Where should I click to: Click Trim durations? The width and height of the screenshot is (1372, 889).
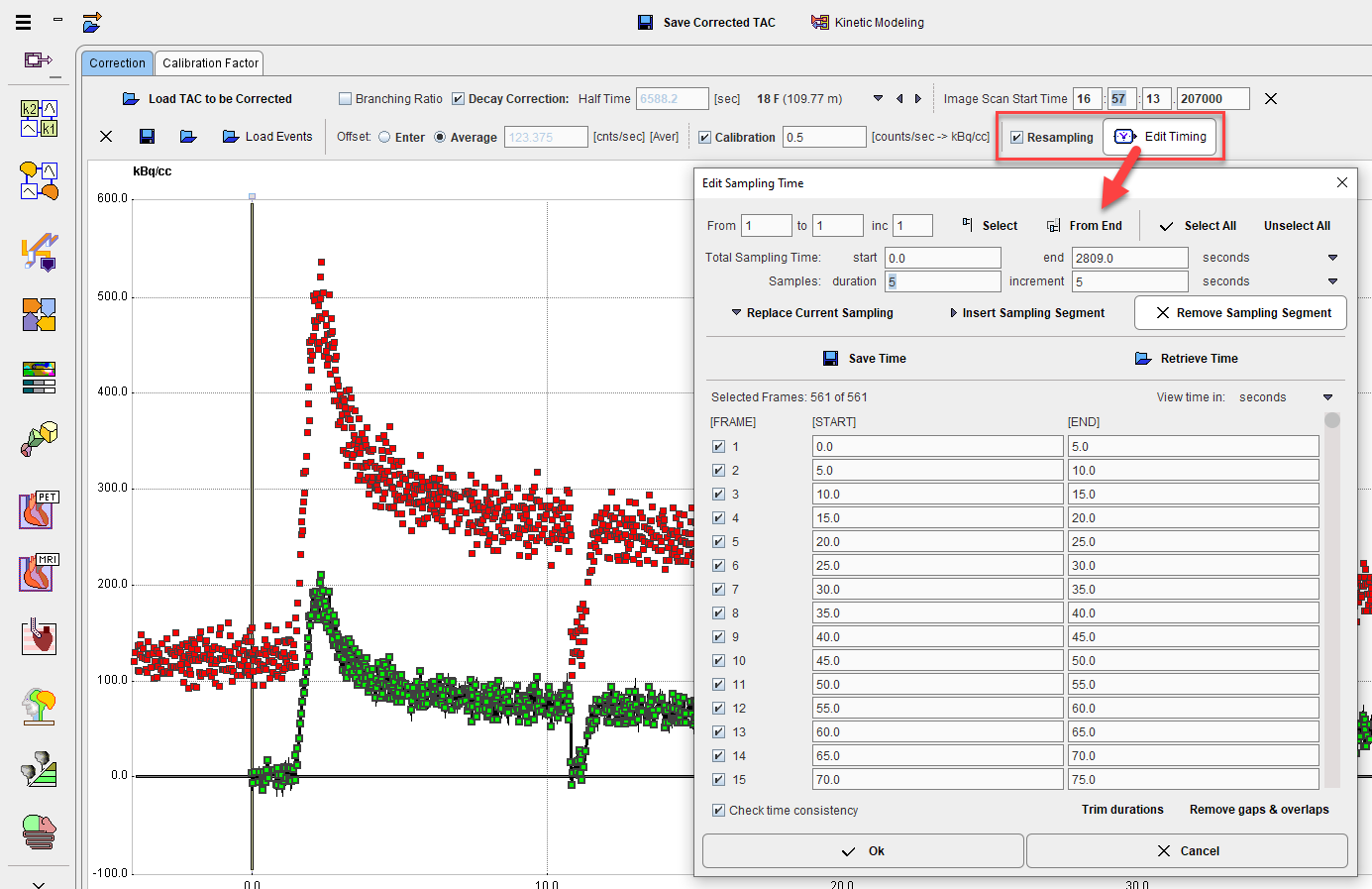coord(1122,810)
